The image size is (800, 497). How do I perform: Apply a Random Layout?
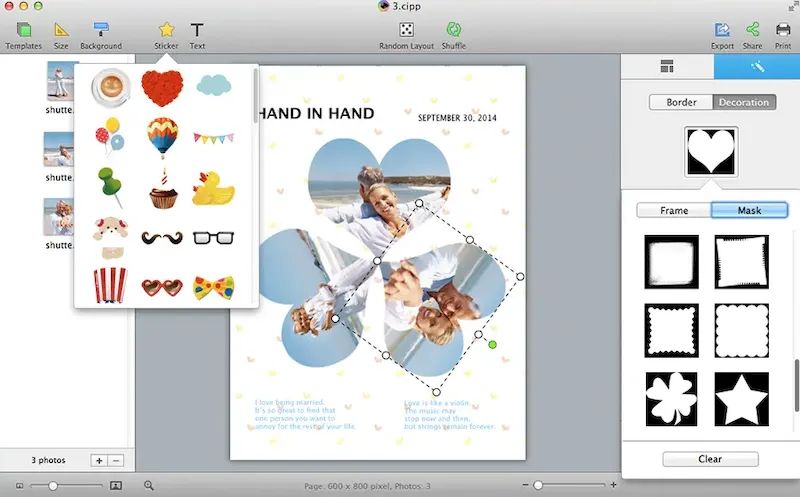pos(406,35)
